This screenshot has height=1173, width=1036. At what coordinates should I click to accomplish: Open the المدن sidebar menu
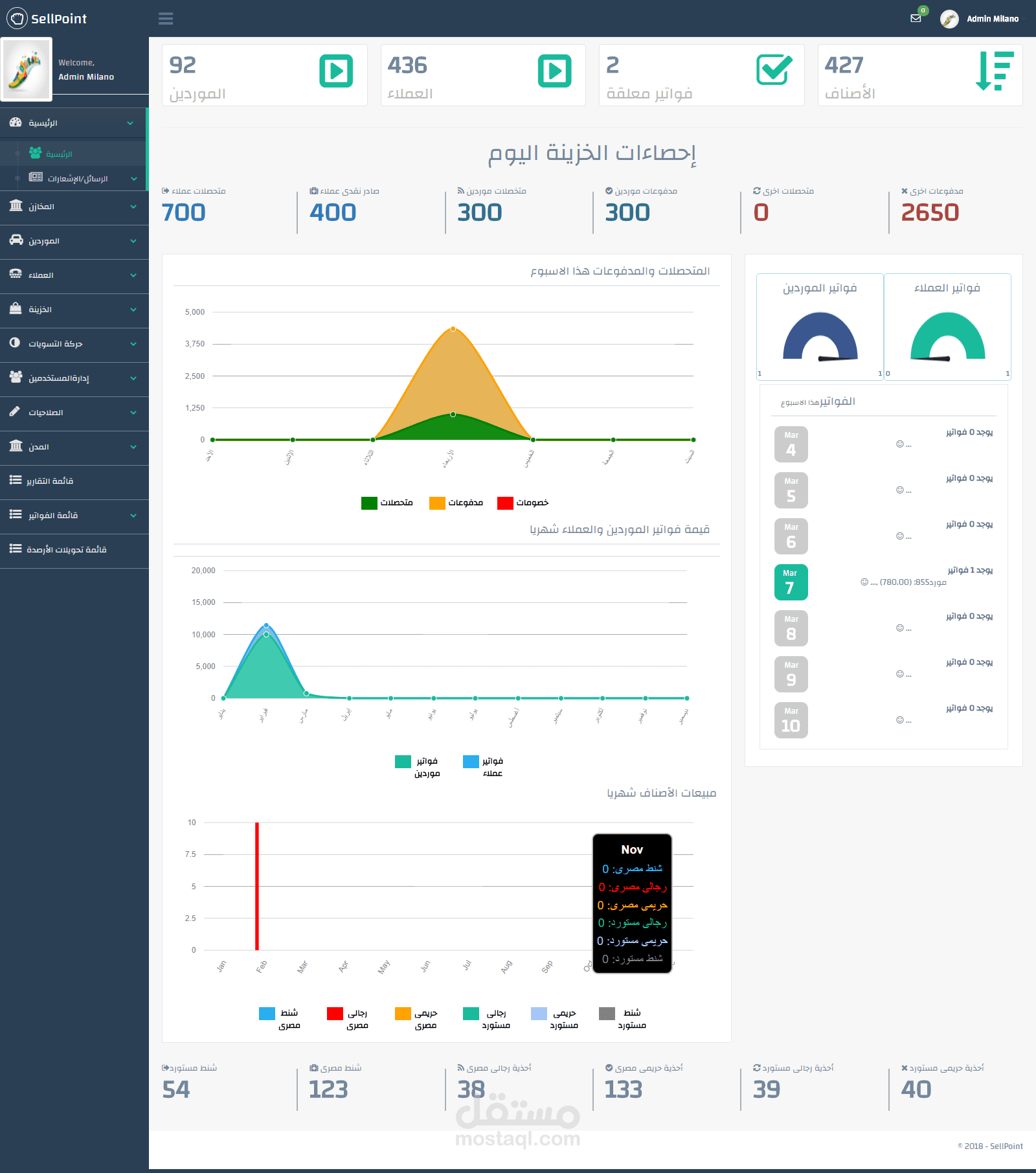74,447
